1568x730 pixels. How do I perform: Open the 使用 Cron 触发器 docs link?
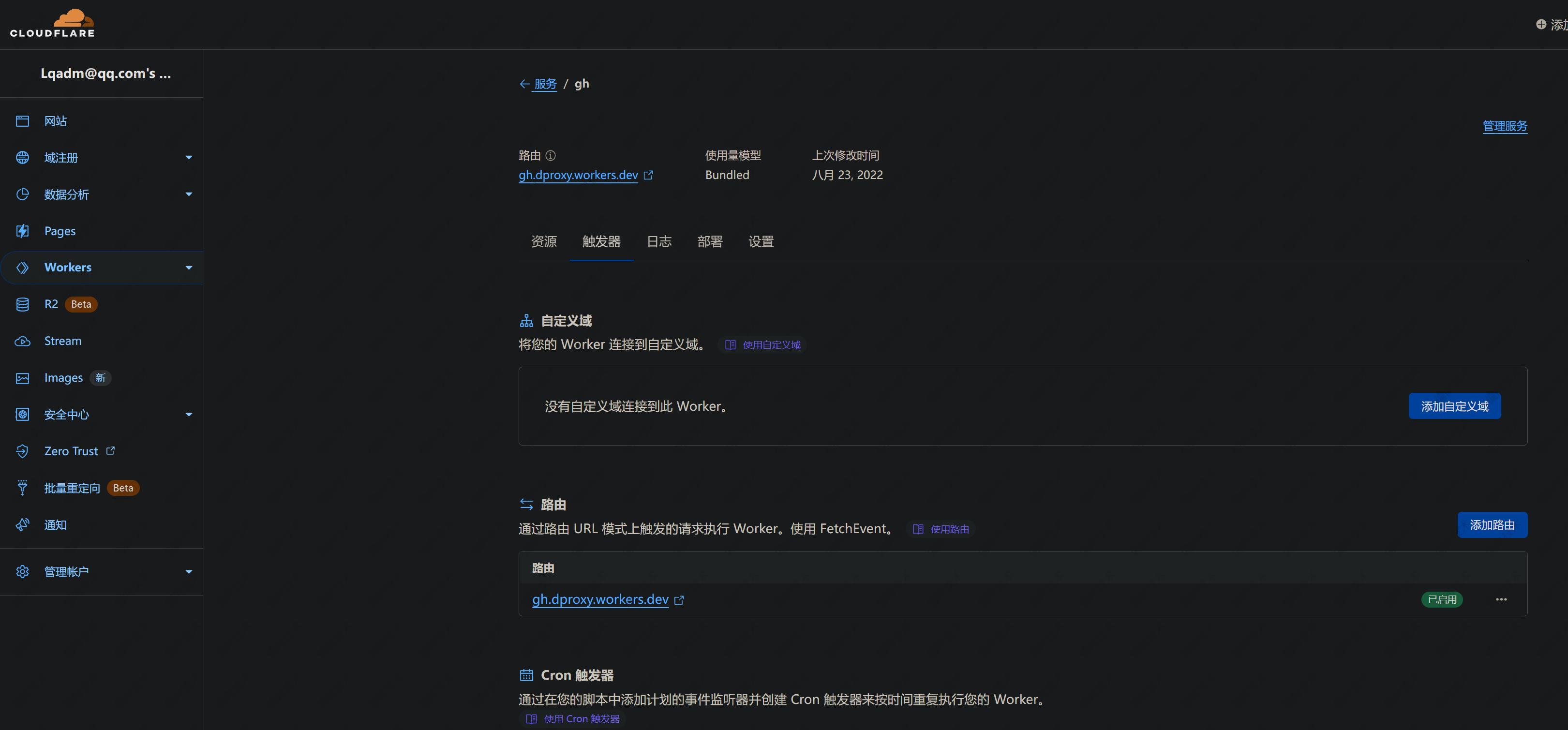click(x=573, y=719)
